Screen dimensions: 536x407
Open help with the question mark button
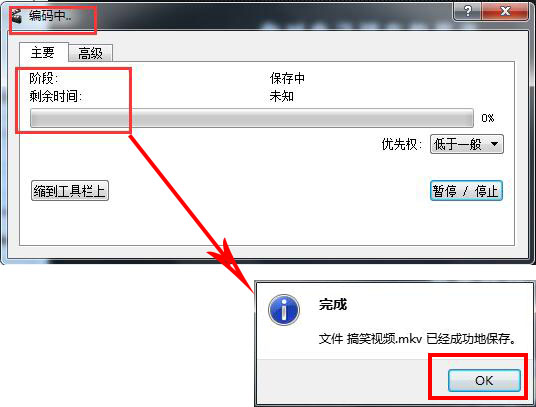(x=467, y=12)
